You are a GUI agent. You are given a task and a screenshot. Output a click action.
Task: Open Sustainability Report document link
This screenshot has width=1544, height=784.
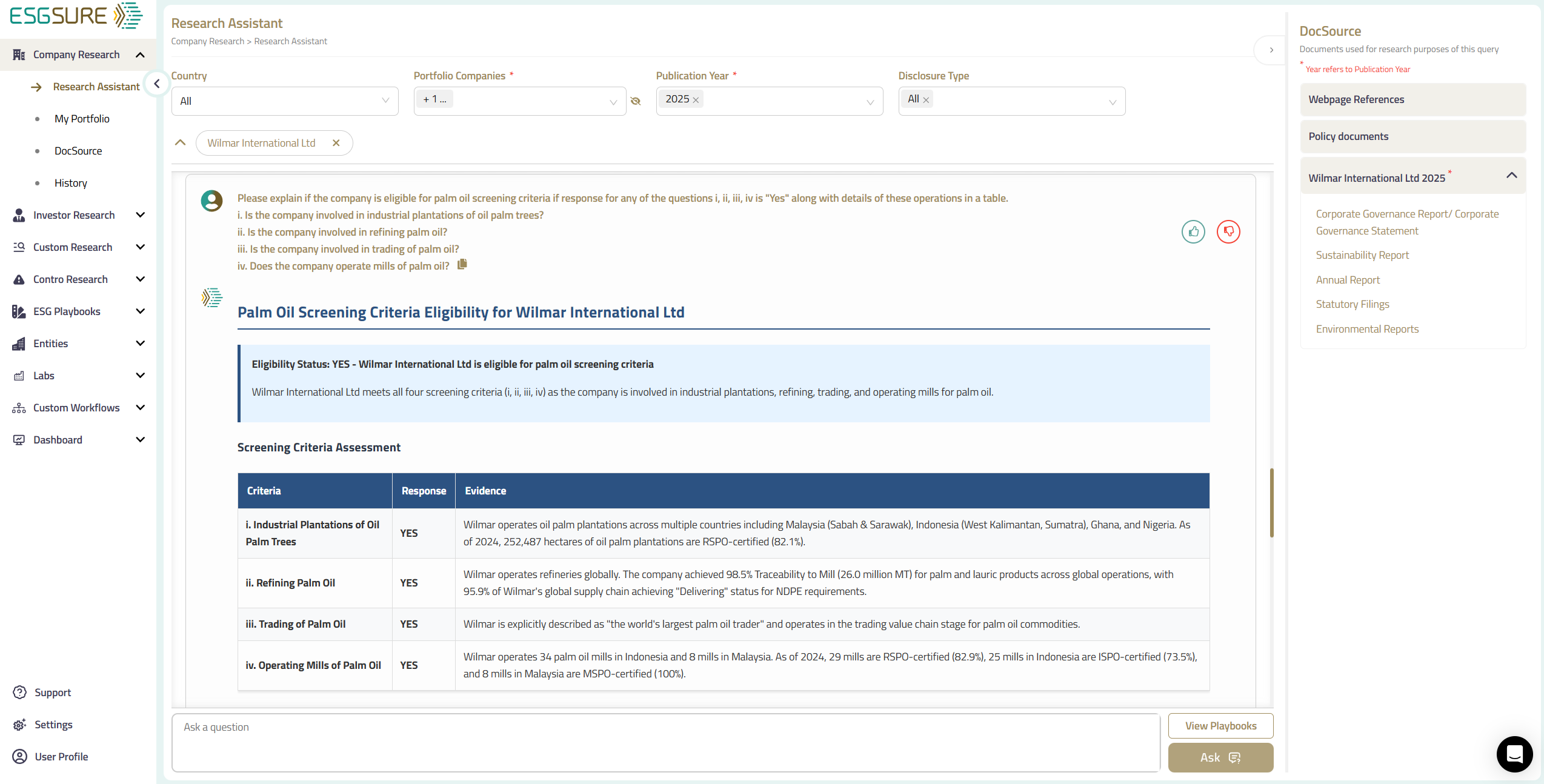[1362, 255]
